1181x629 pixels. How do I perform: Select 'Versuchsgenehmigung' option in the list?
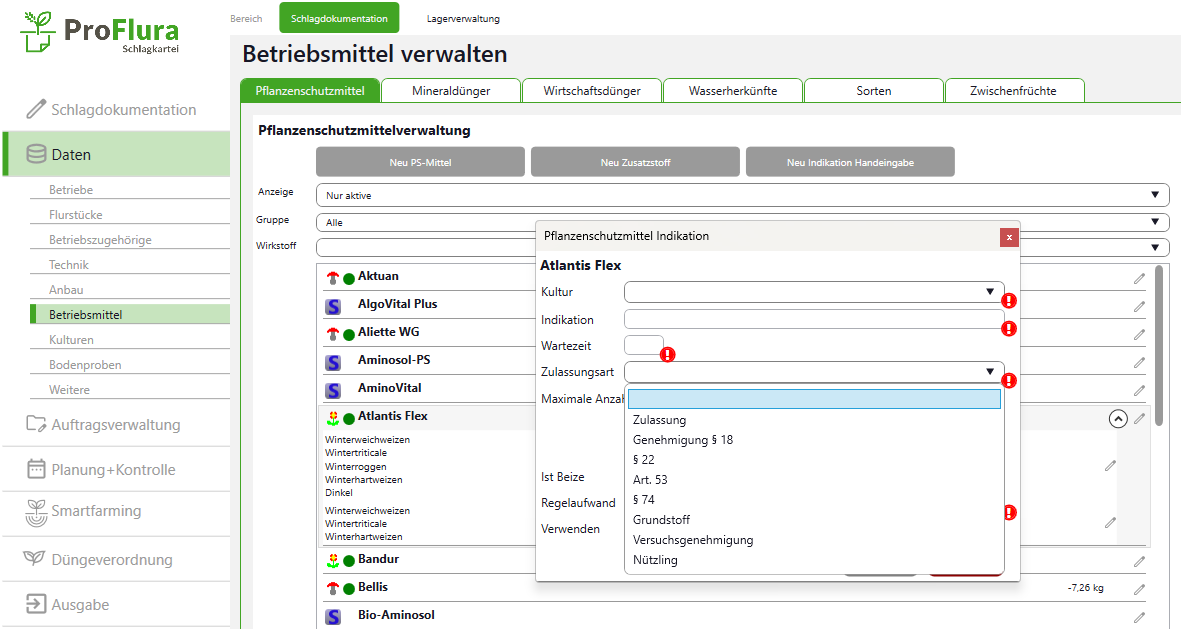tap(693, 540)
